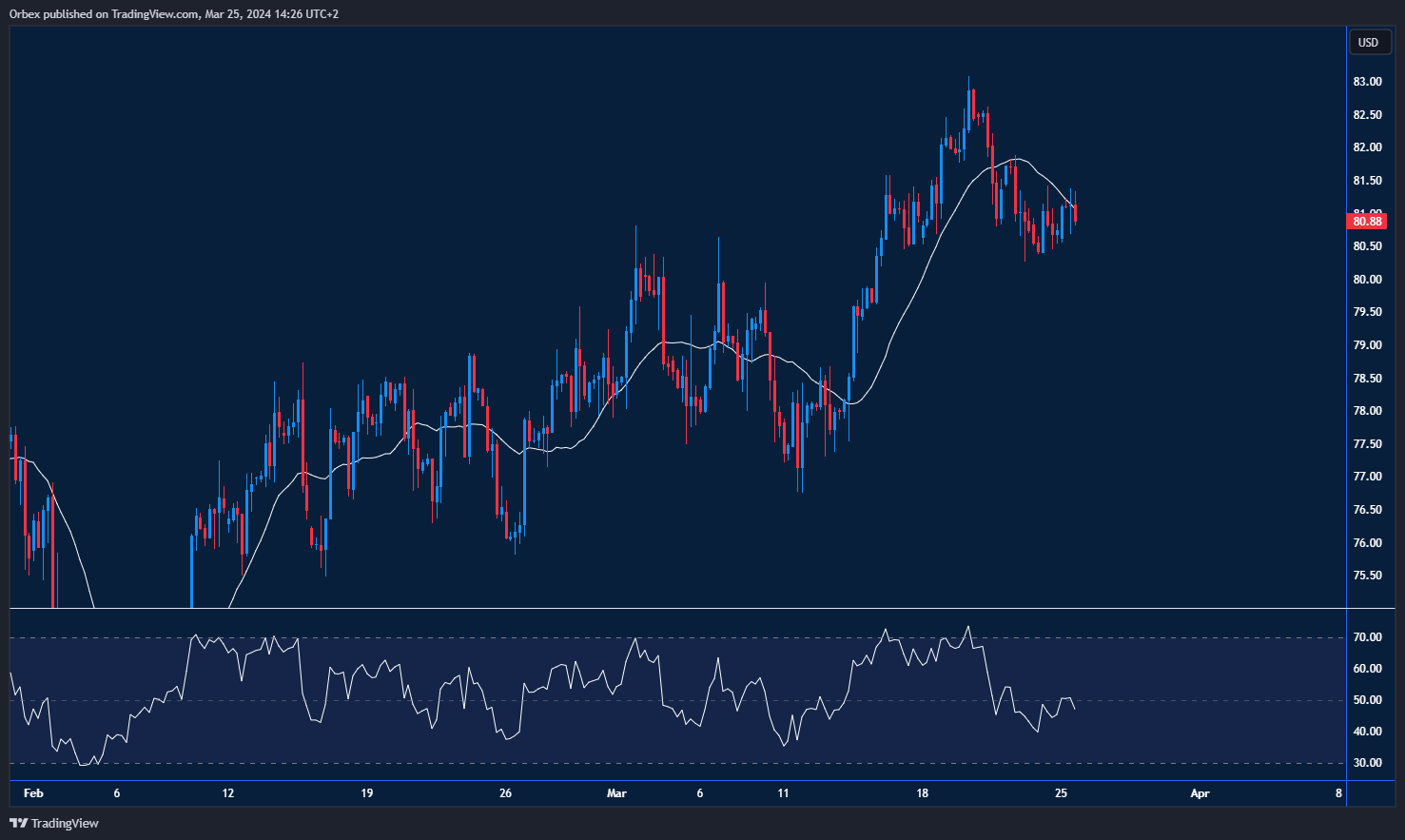Click the RSI 70.00 level label
1405x840 pixels.
1367,637
